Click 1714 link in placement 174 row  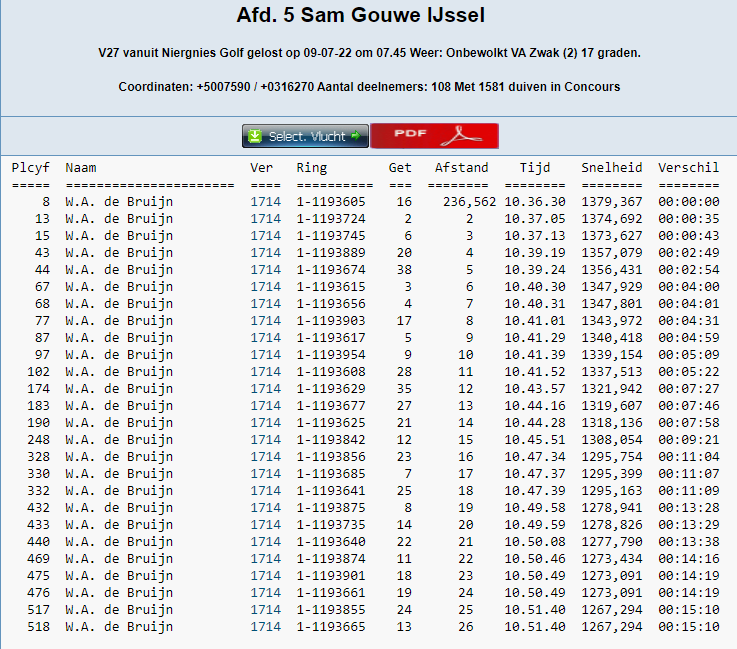click(x=265, y=389)
